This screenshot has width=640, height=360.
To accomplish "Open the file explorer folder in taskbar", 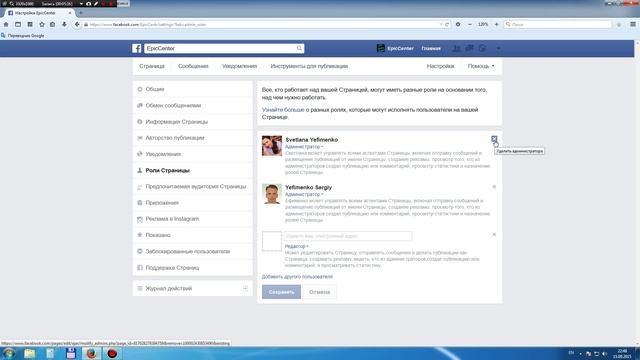I will pyautogui.click(x=29, y=353).
